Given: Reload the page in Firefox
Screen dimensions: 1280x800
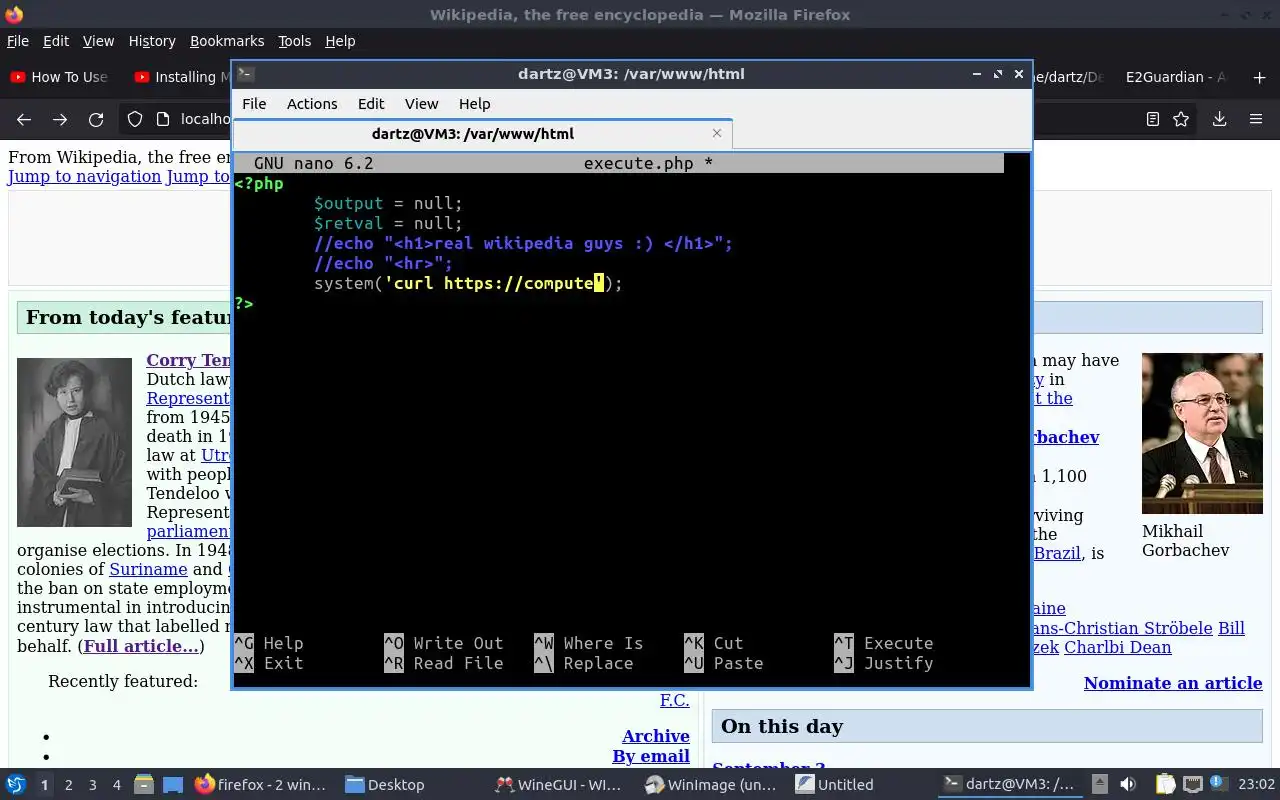Looking at the screenshot, I should 96,119.
